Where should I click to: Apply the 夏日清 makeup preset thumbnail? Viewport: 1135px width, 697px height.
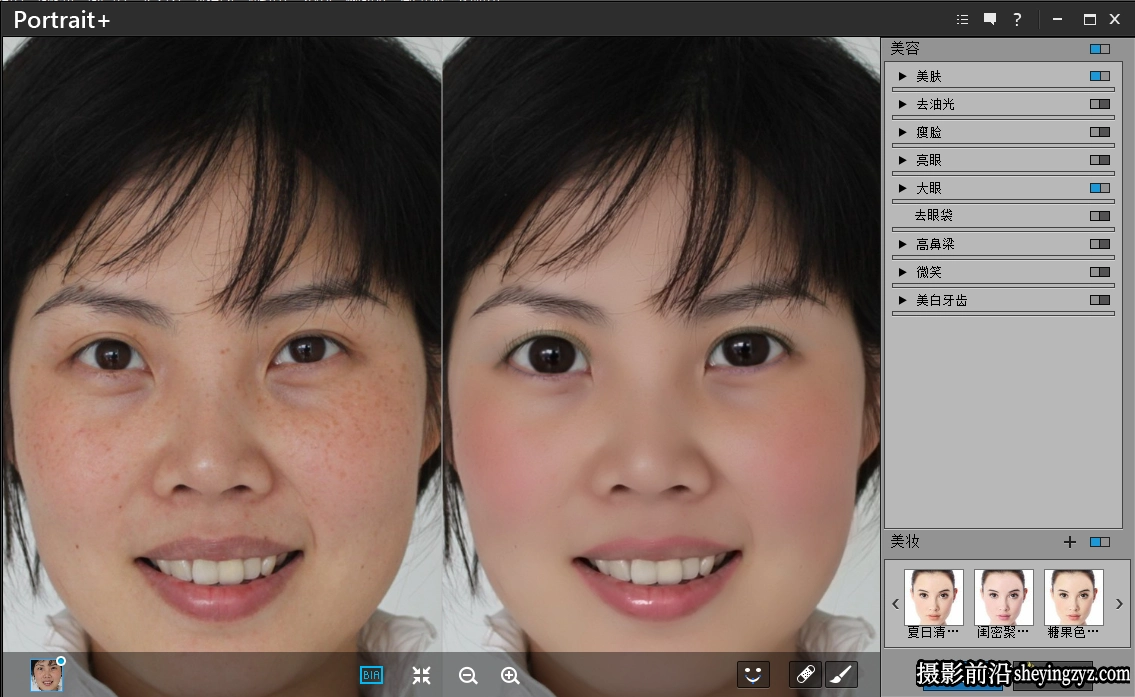934,597
